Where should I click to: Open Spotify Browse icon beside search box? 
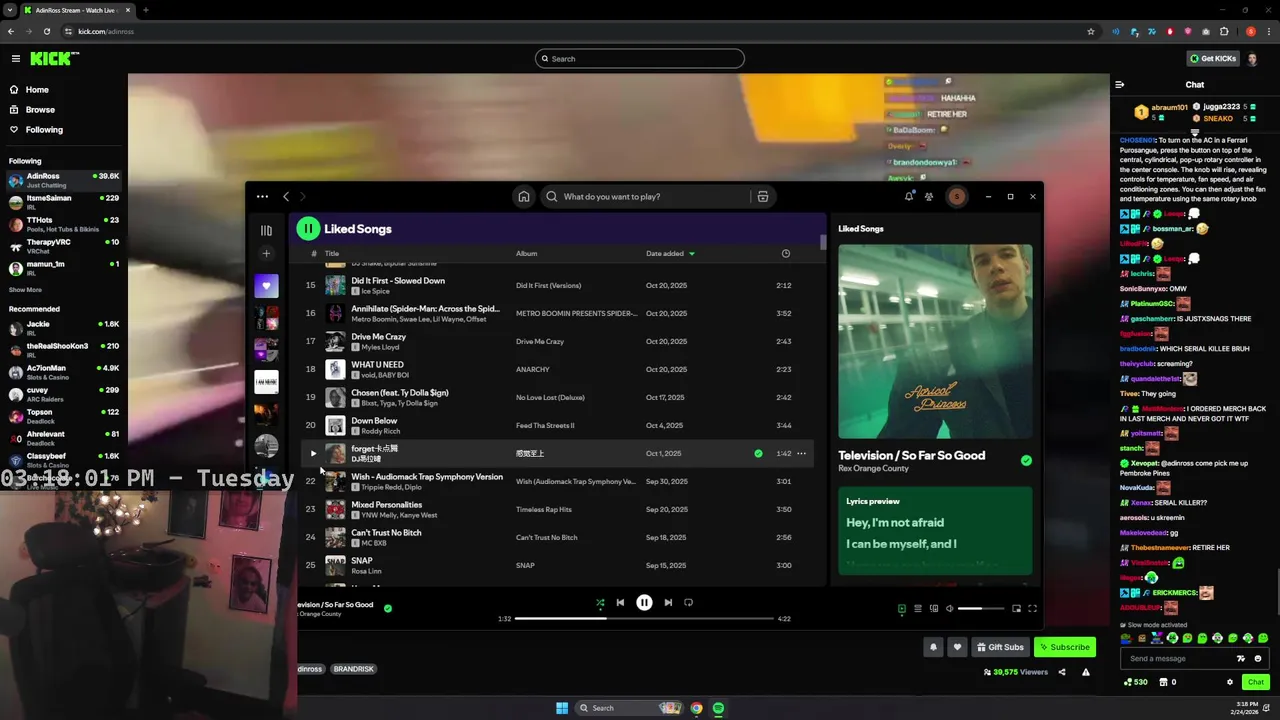point(763,197)
